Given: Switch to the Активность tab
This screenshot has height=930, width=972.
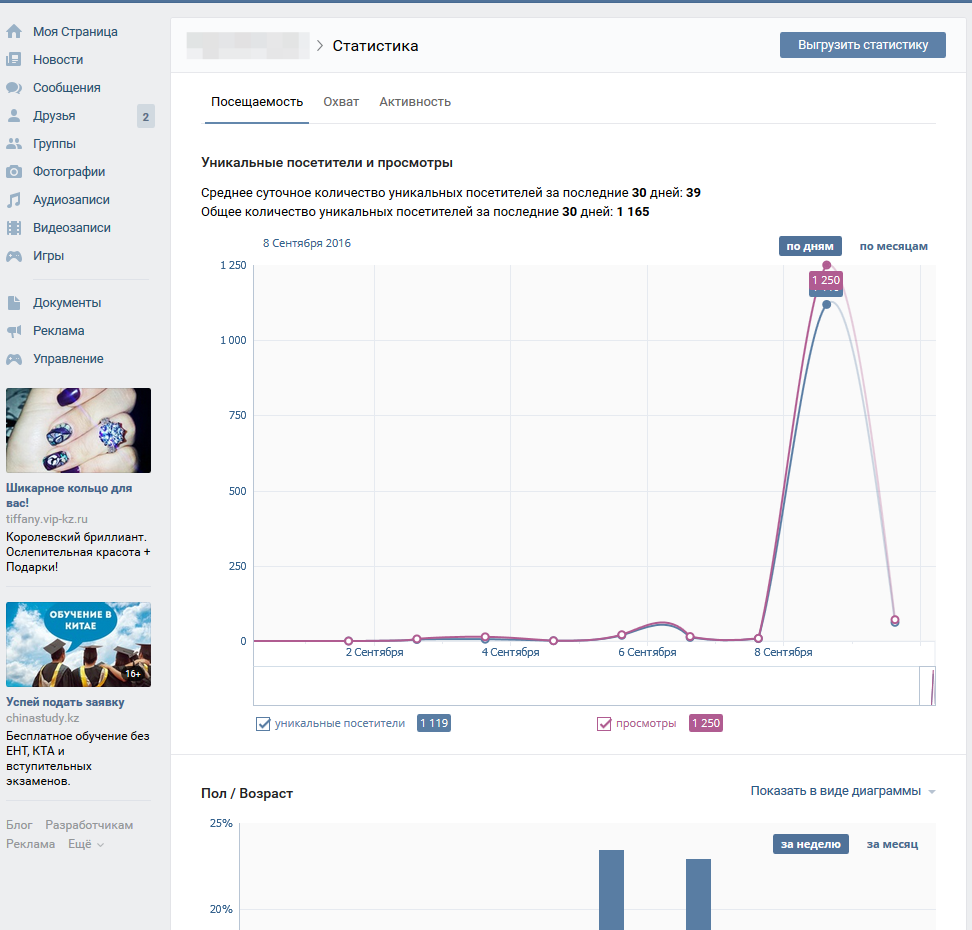Looking at the screenshot, I should [x=415, y=102].
